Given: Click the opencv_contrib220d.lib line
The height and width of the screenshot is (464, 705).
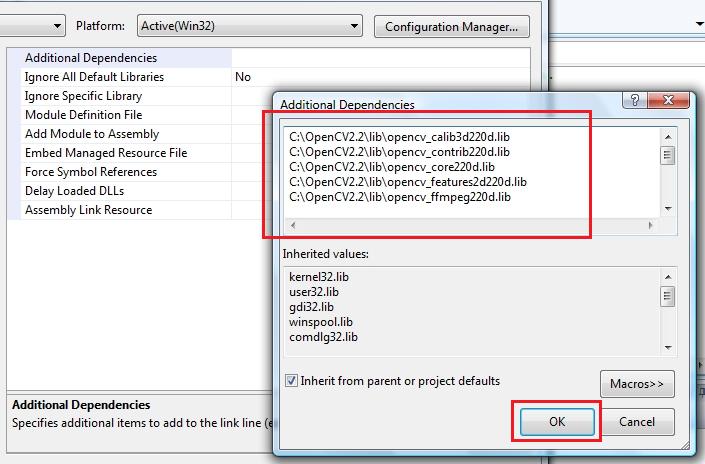Looking at the screenshot, I should (399, 152).
